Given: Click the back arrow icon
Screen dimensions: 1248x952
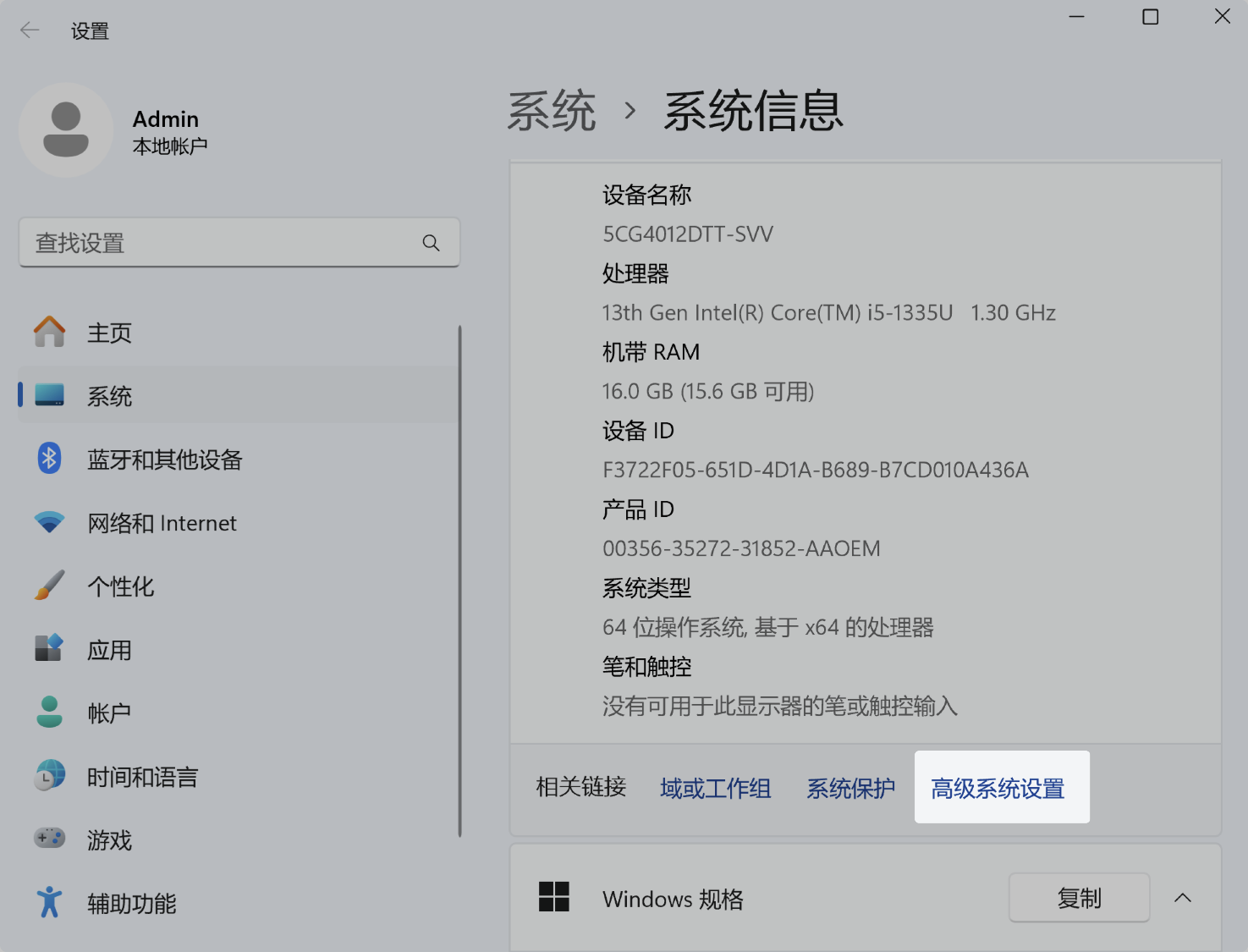Looking at the screenshot, I should coord(30,30).
